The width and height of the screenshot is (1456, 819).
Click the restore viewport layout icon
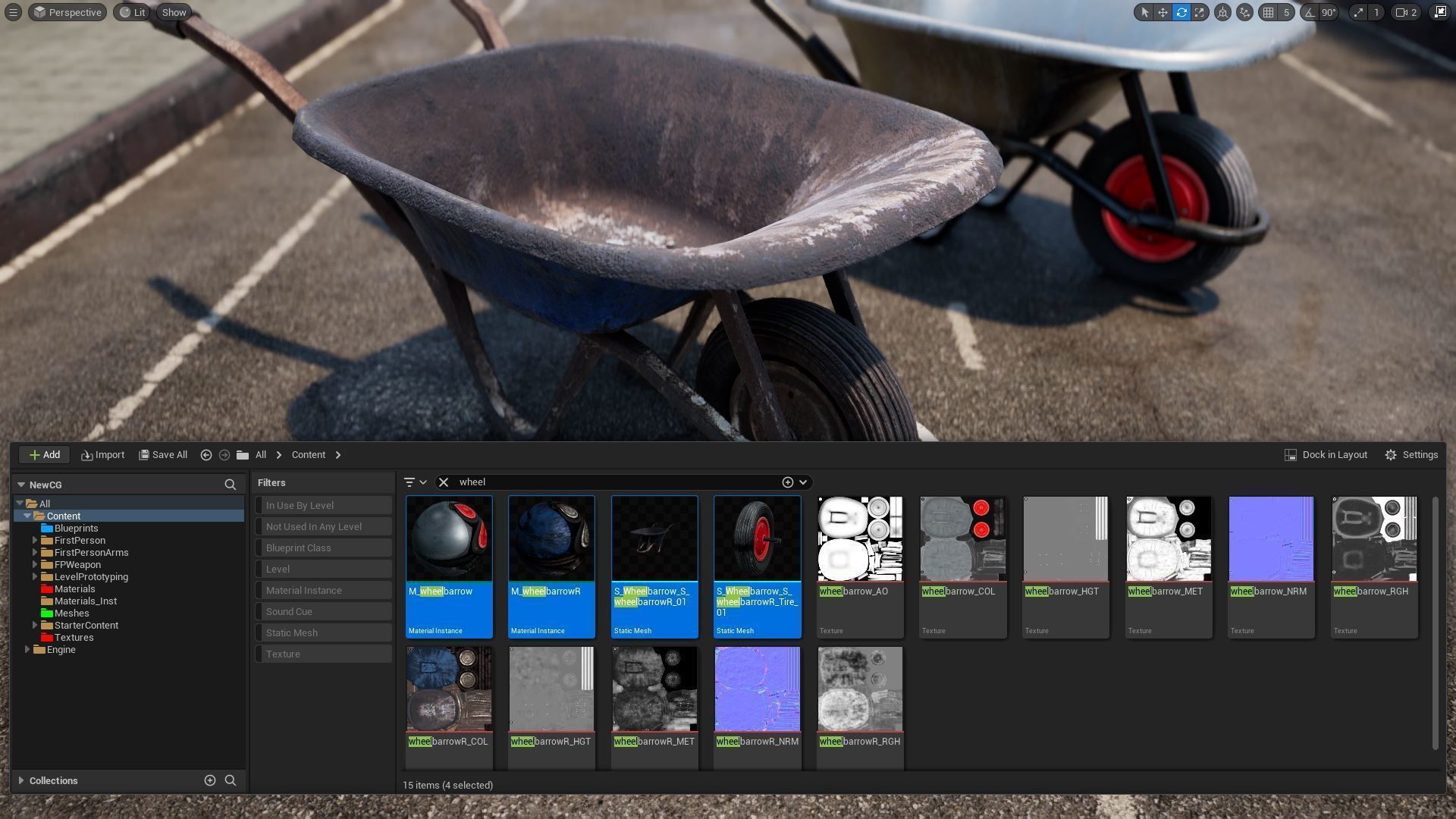(x=1439, y=12)
